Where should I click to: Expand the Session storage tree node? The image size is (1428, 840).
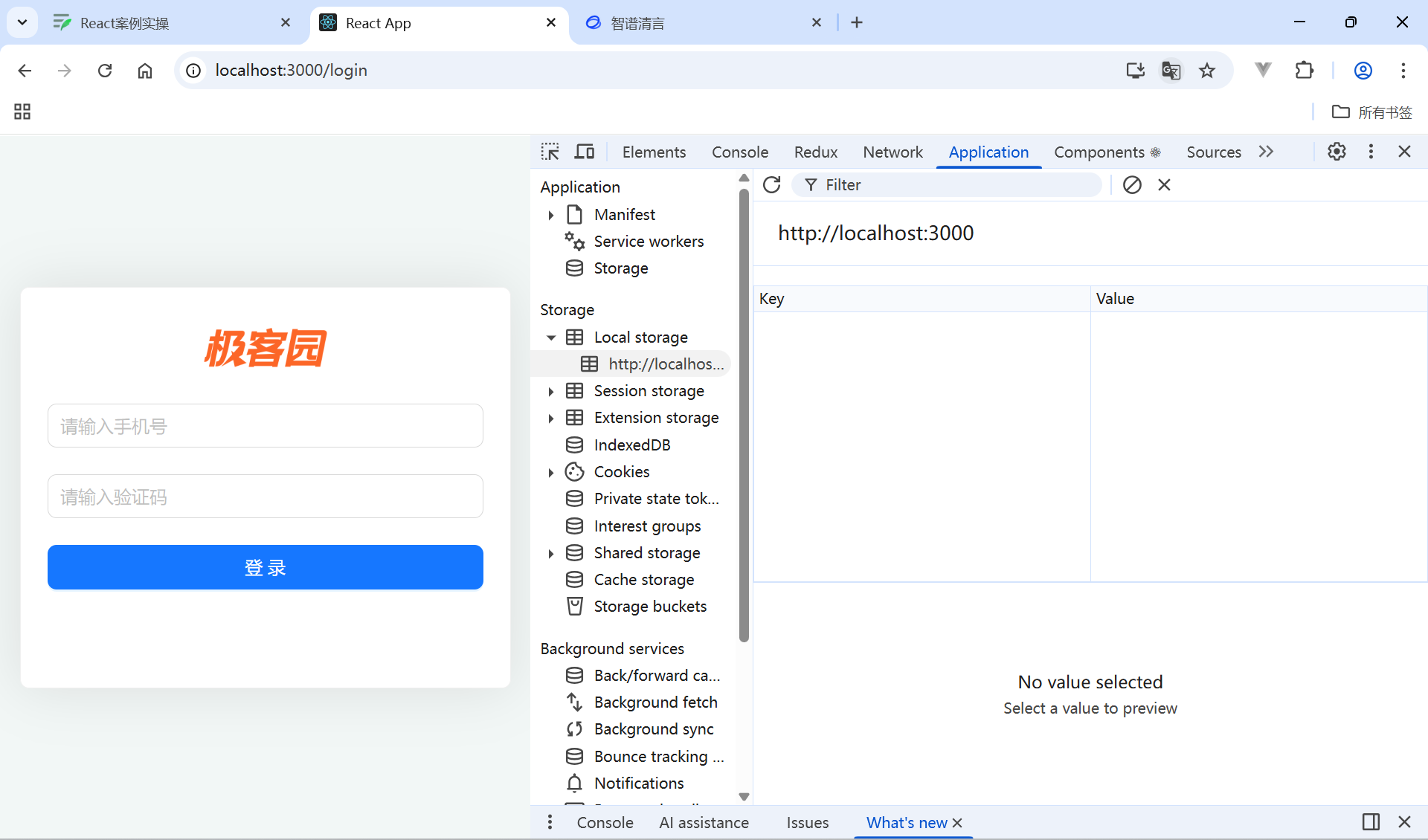(551, 391)
